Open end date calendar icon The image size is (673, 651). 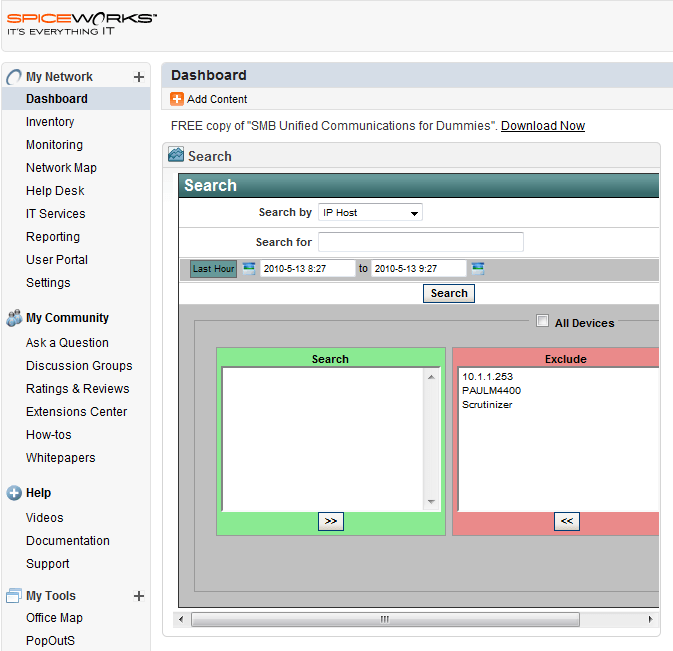pyautogui.click(x=478, y=269)
